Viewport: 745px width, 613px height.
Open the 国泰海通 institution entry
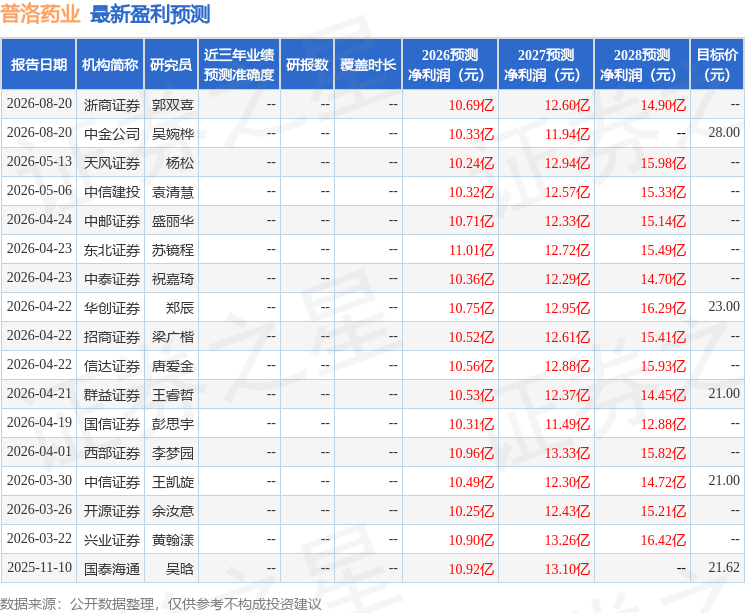pos(112,569)
